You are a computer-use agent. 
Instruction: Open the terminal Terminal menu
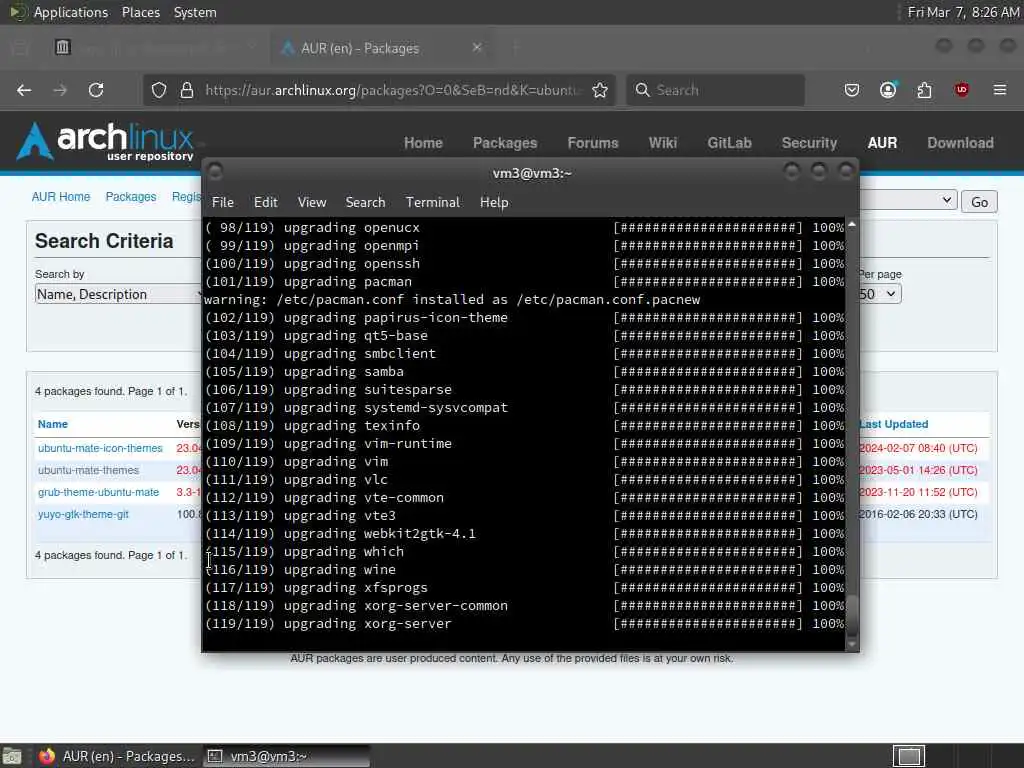pos(433,202)
